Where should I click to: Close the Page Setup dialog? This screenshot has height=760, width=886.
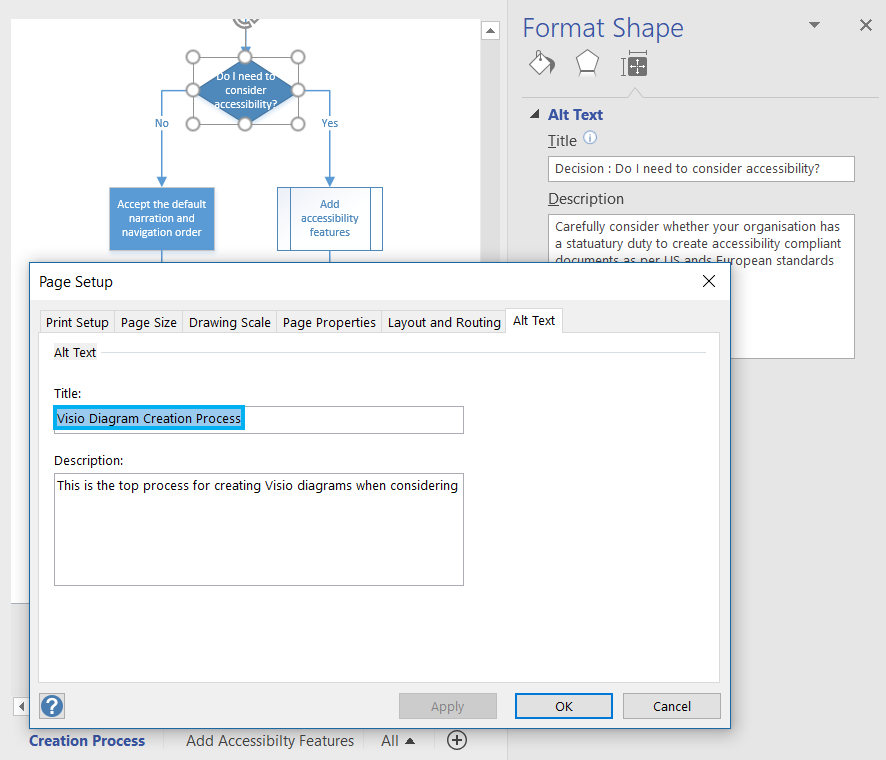coord(709,281)
